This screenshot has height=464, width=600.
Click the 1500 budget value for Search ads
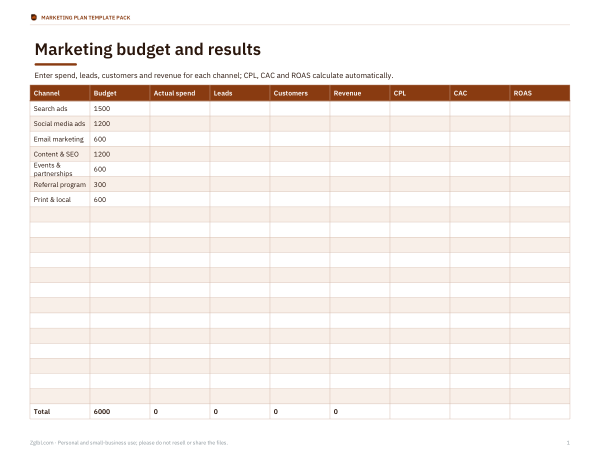[102, 109]
